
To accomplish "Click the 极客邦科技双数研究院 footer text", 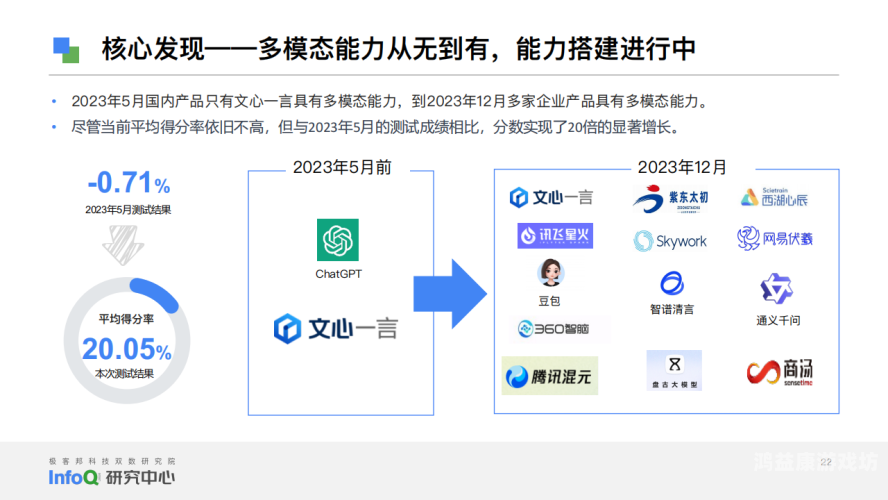I will pos(112,461).
